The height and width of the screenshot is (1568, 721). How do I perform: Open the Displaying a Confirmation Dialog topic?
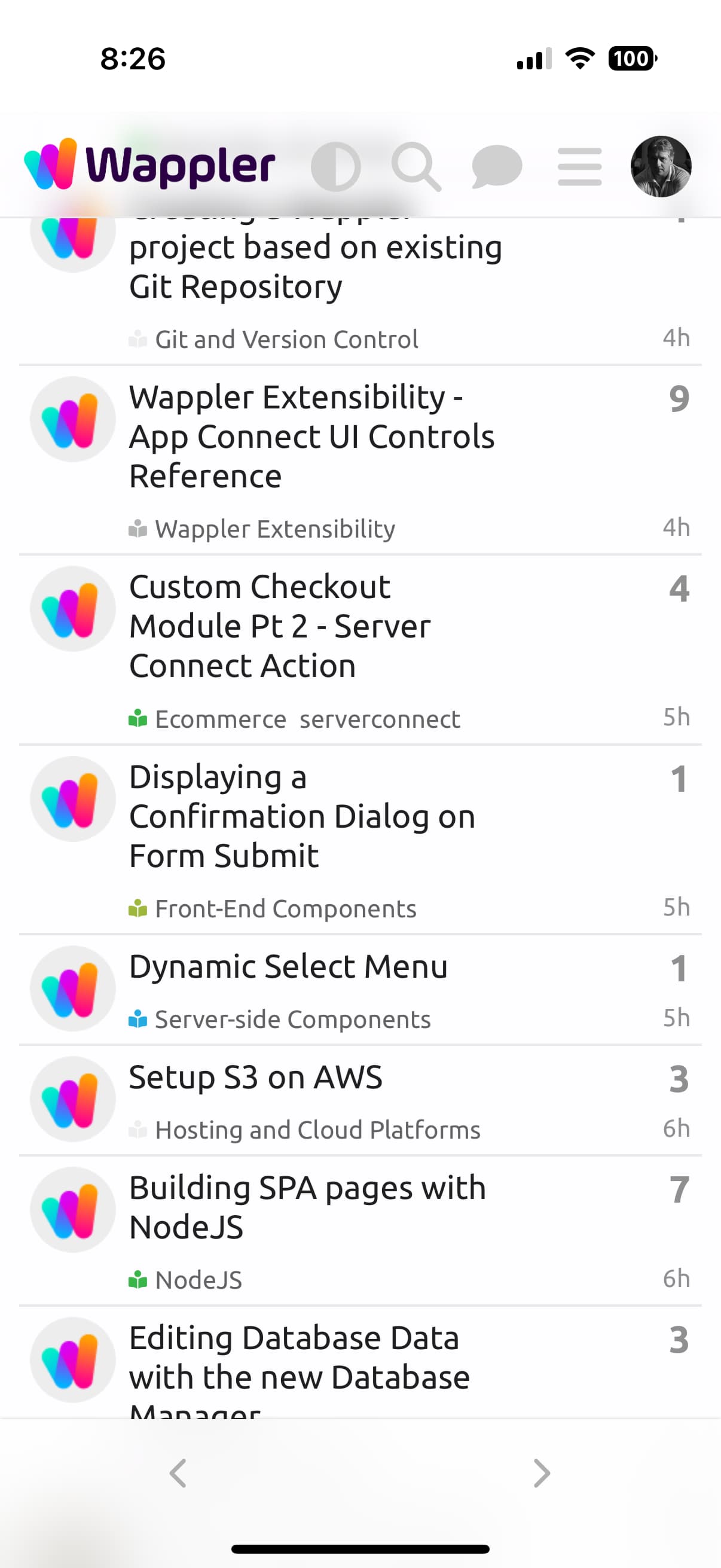tap(302, 816)
